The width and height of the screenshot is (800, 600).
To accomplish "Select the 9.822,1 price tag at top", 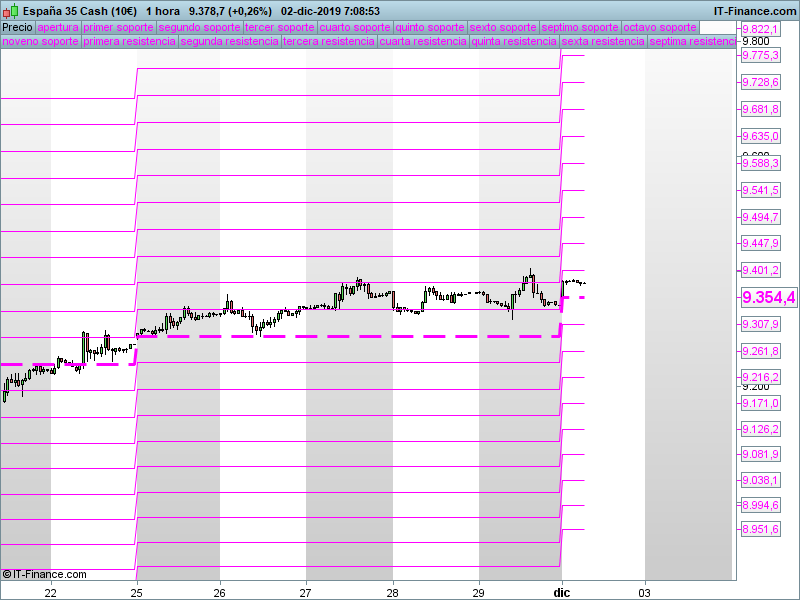I will tap(760, 29).
